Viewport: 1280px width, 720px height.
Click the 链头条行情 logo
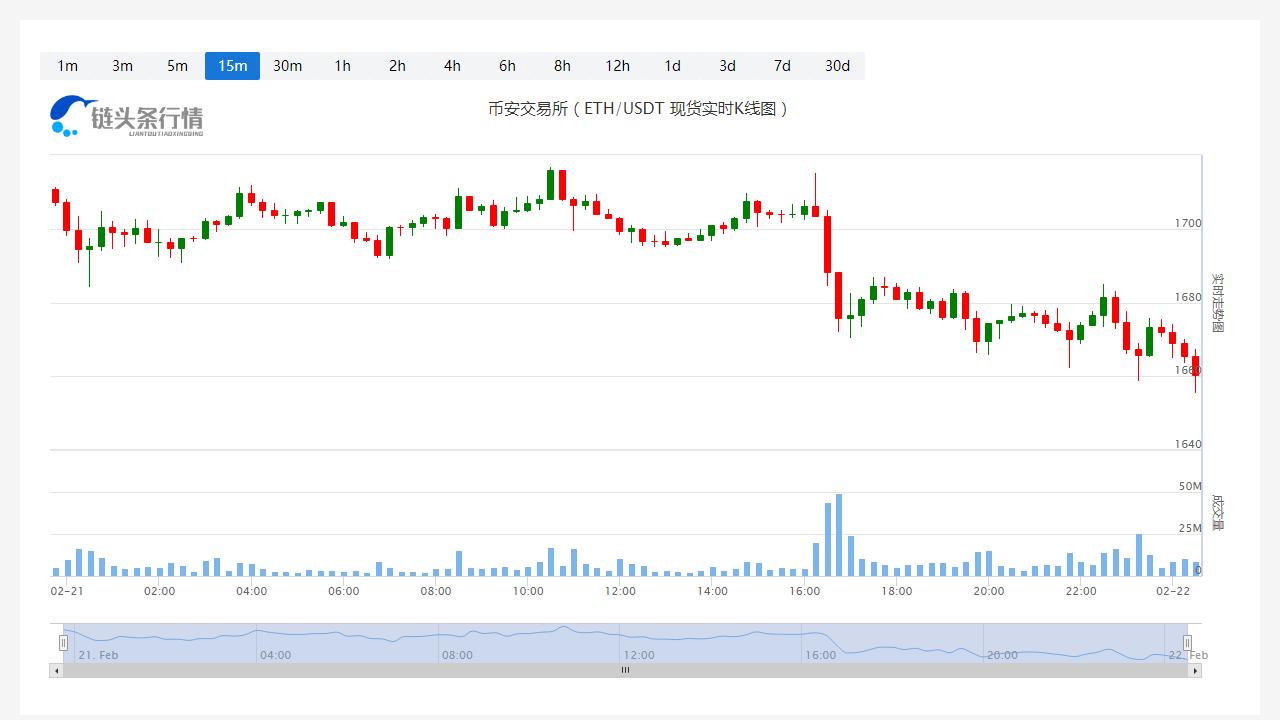126,117
